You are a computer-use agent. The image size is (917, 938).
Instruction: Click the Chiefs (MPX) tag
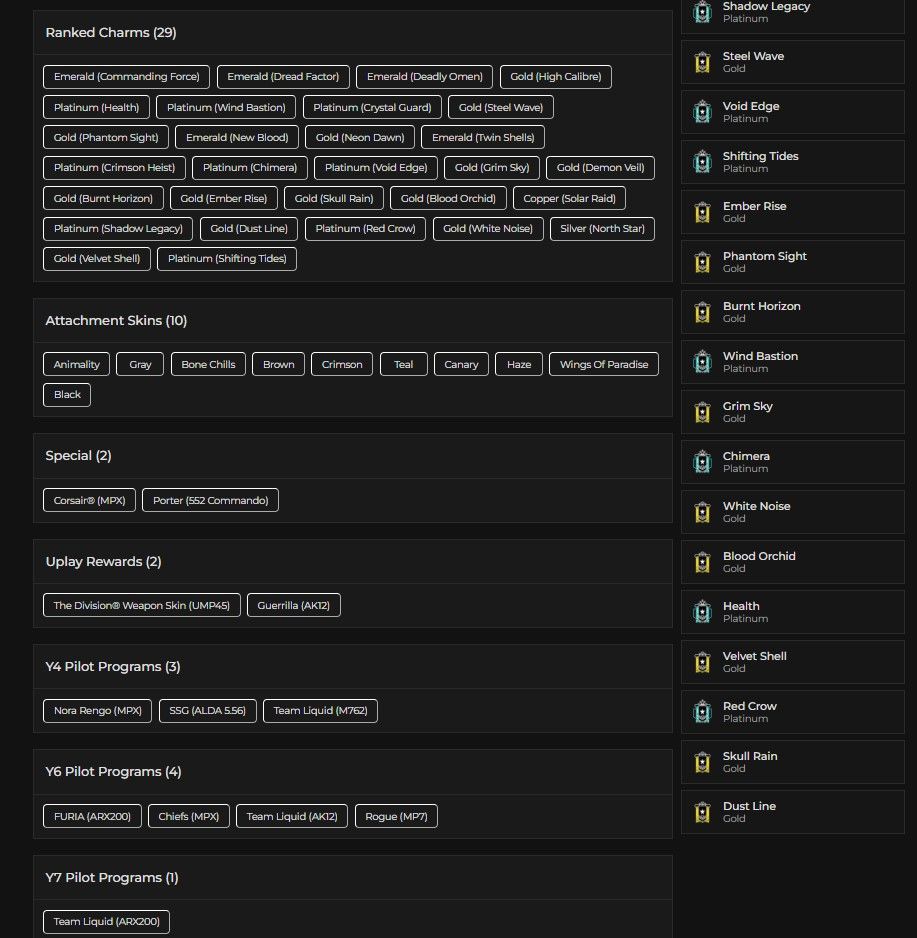click(x=188, y=816)
